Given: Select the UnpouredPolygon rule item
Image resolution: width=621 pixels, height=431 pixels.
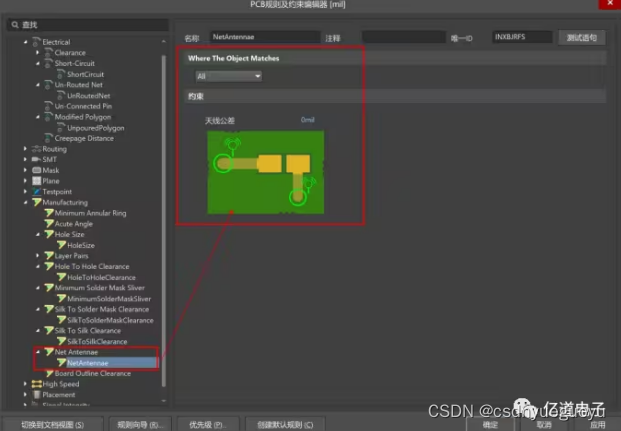Looking at the screenshot, I should point(95,128).
